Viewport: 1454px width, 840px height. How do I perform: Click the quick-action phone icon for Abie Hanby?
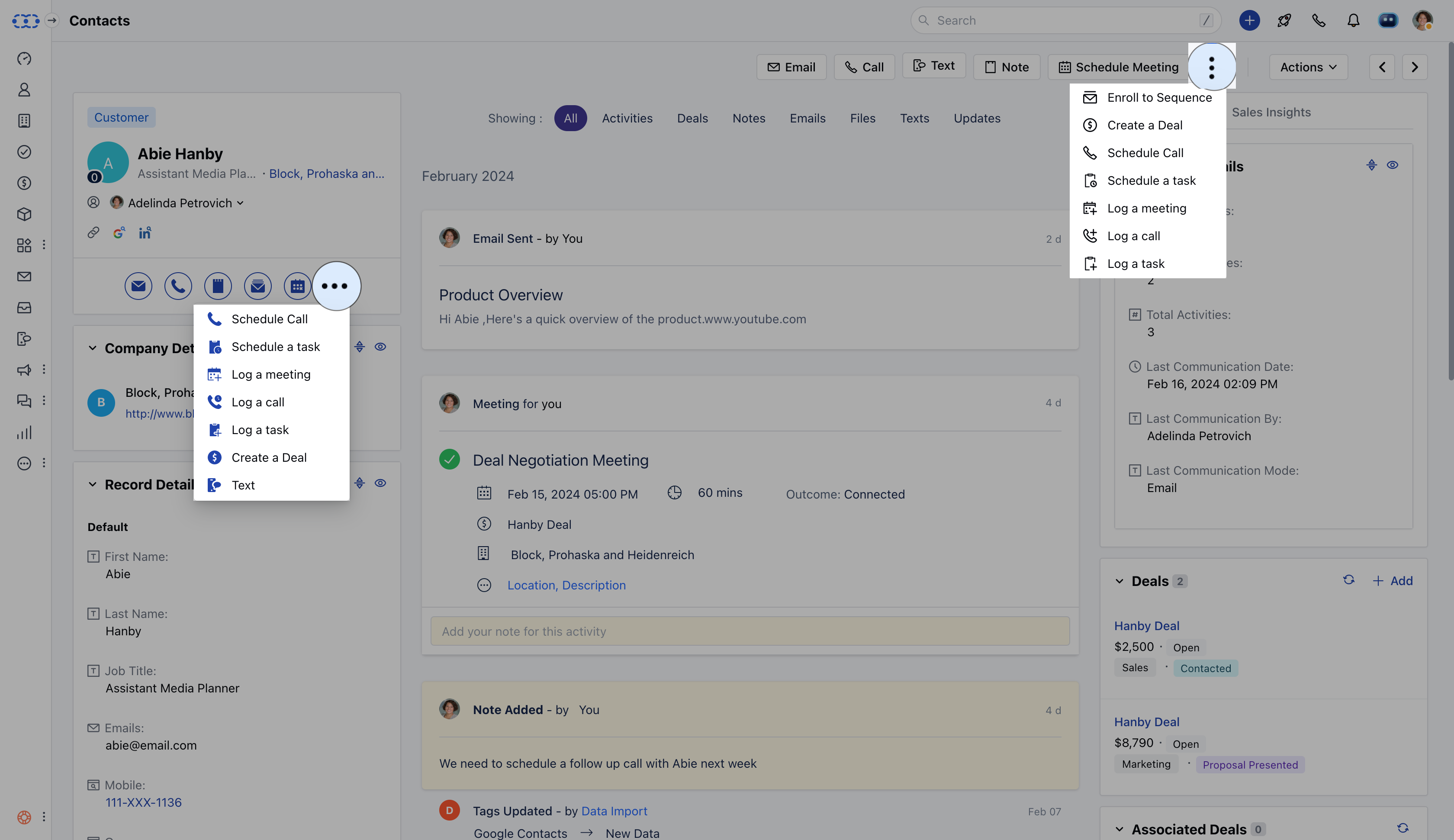click(x=178, y=286)
